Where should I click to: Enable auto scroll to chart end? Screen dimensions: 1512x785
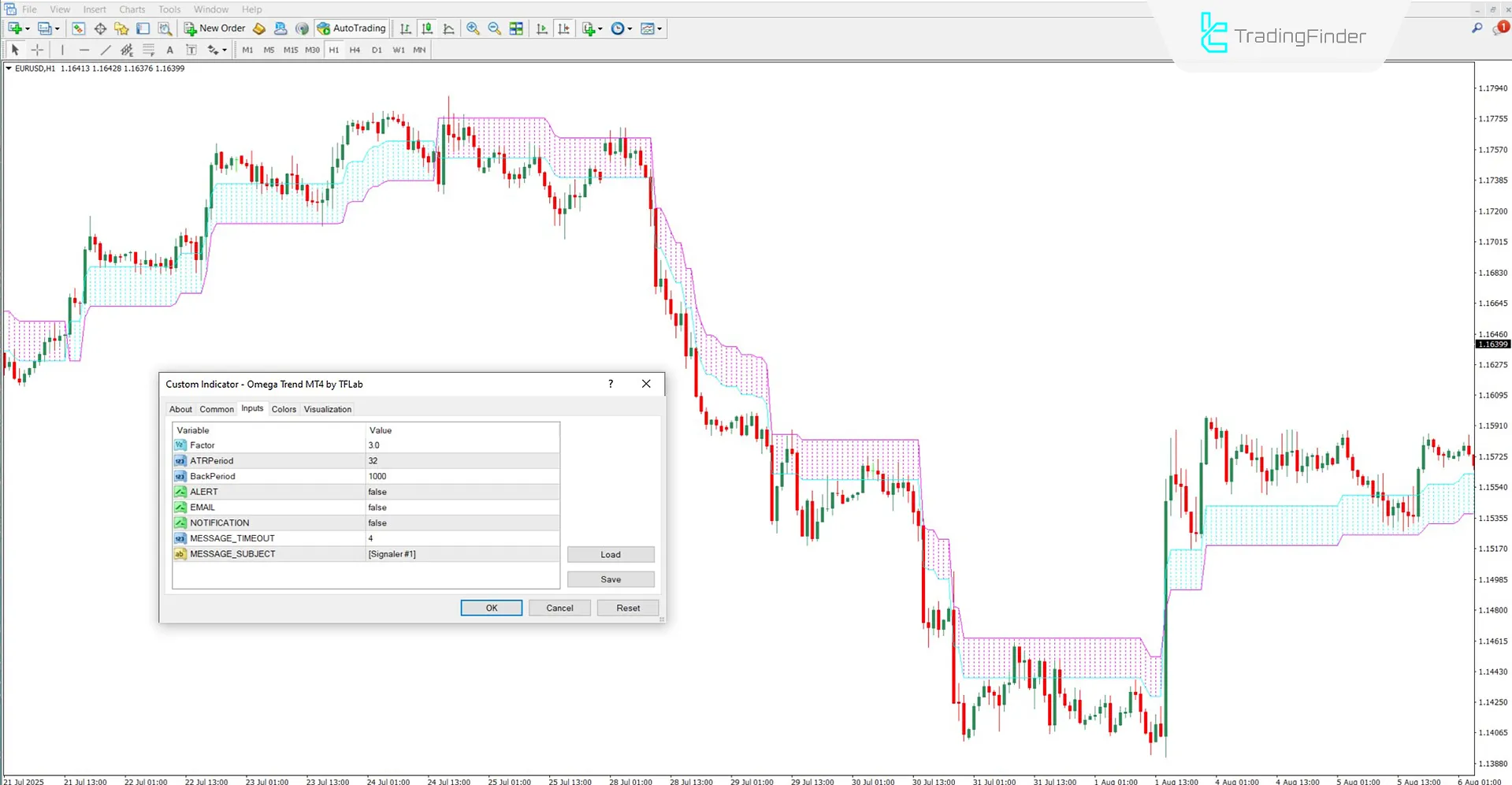pyautogui.click(x=542, y=28)
